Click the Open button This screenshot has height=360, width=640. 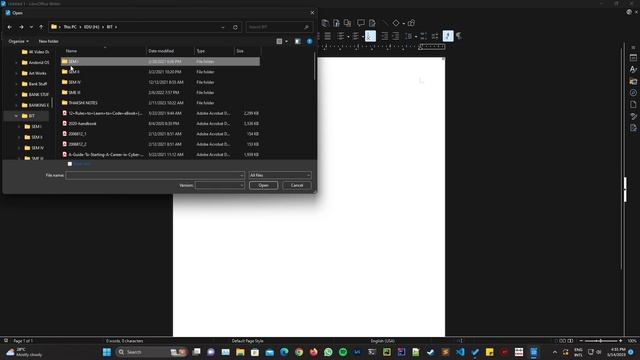point(263,185)
